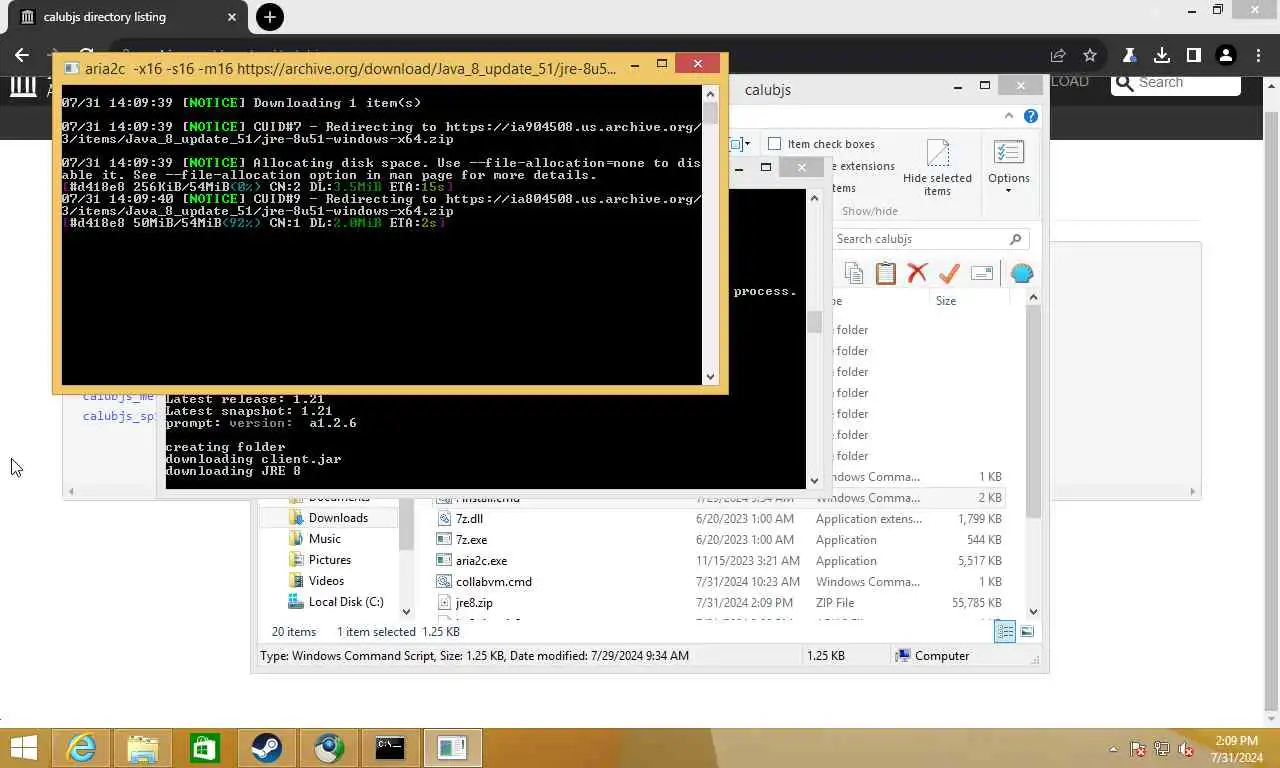Open Internet Explorer from the taskbar
Image resolution: width=1280 pixels, height=768 pixels.
81,748
